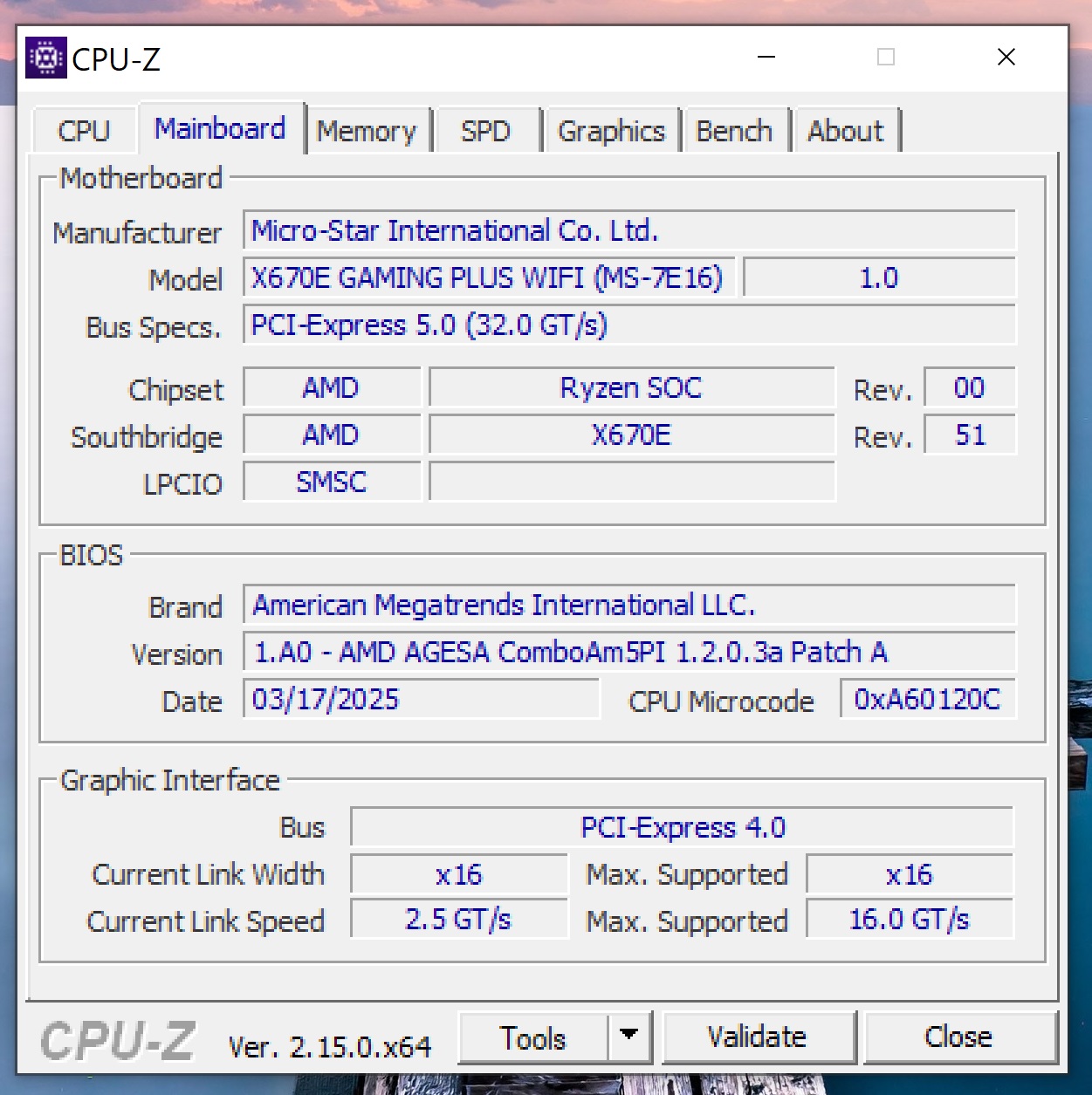Viewport: 1092px width, 1095px height.
Task: Click the Graphic Interface Bus label
Action: tap(302, 827)
